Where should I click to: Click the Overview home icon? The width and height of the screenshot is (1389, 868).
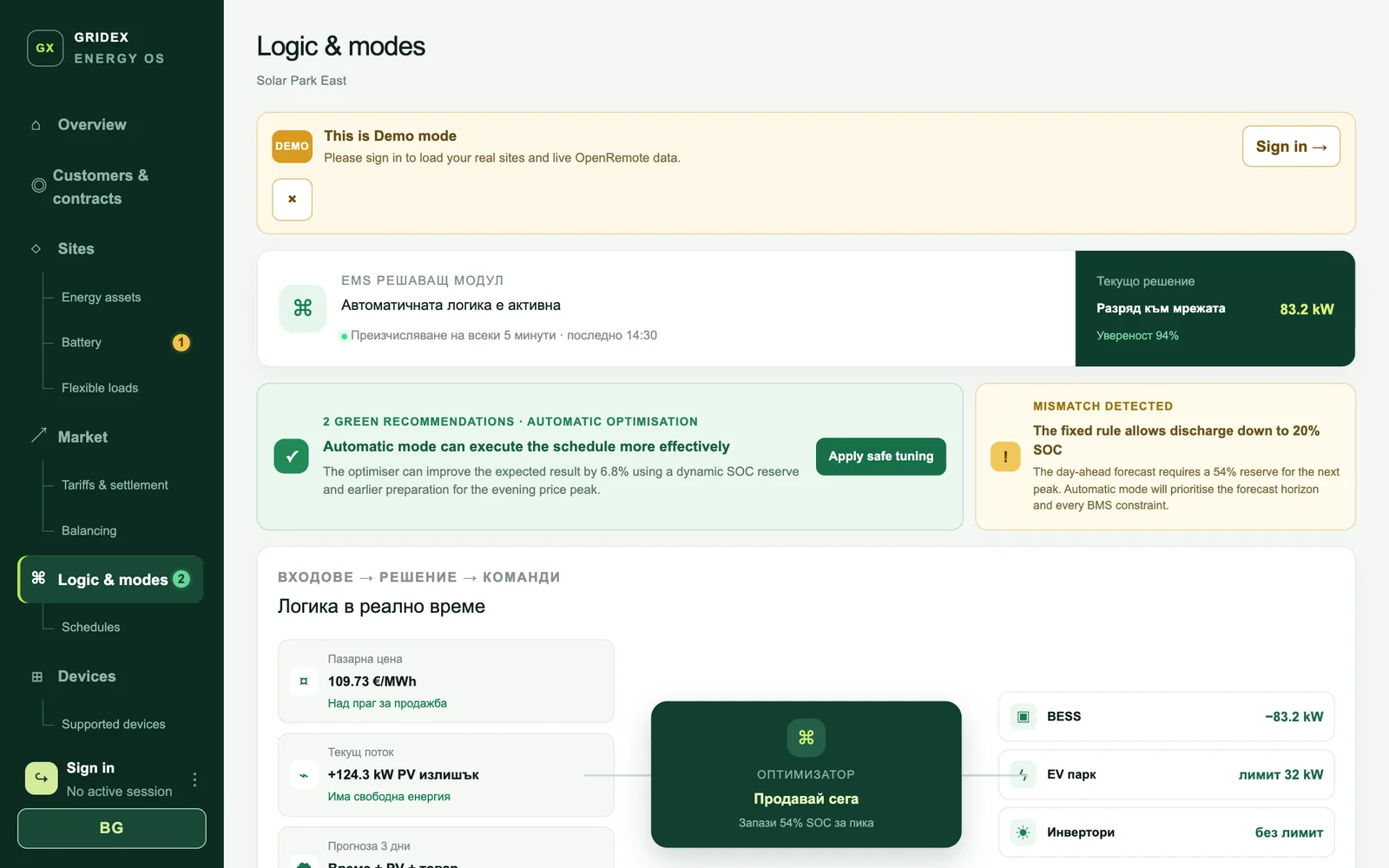click(36, 125)
